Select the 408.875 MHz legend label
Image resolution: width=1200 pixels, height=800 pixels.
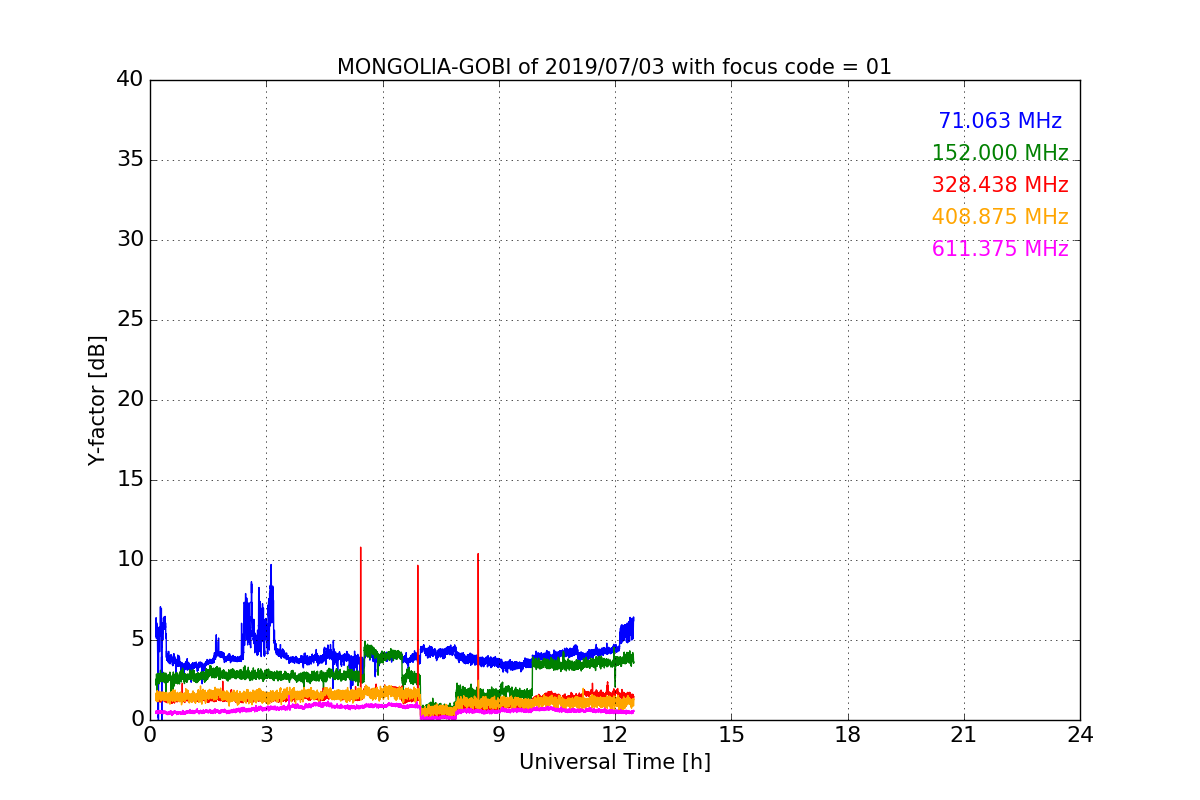pos(1000,217)
